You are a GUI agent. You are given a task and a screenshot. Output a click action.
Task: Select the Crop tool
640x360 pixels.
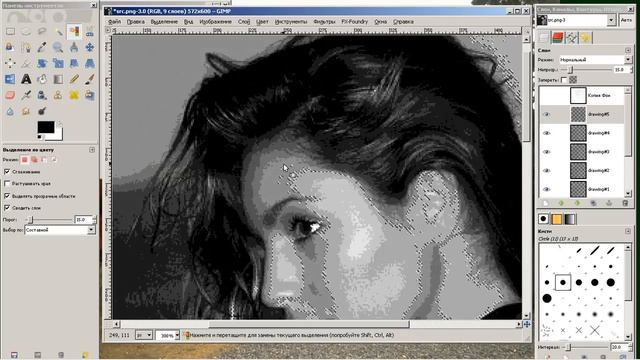(x=26, y=63)
